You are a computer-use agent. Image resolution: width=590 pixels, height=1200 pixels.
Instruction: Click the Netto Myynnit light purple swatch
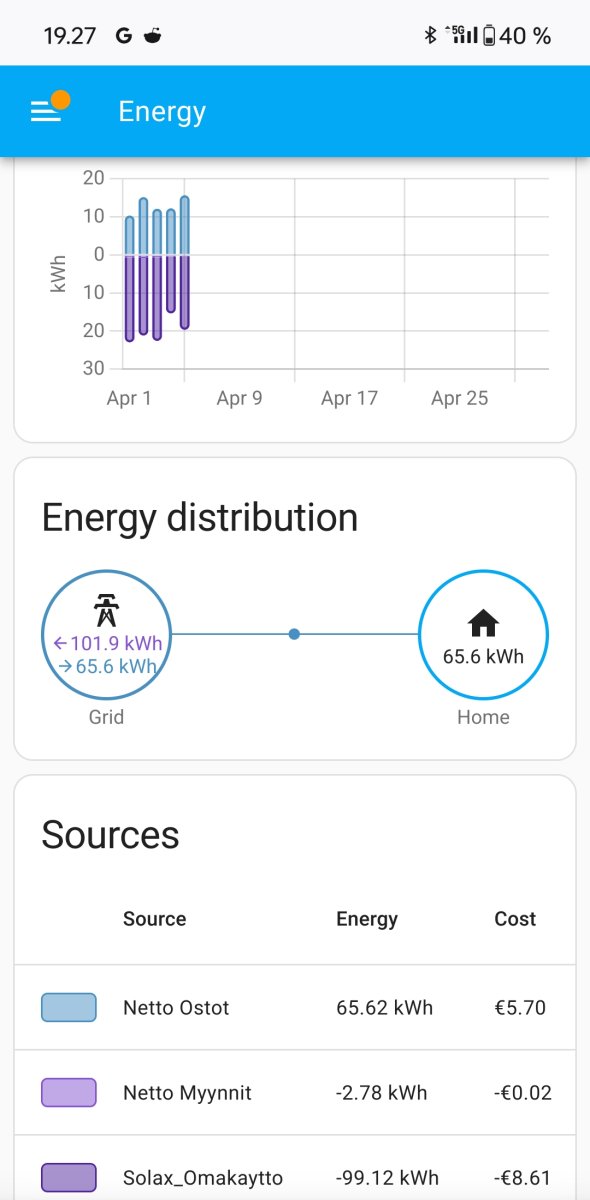(69, 1092)
